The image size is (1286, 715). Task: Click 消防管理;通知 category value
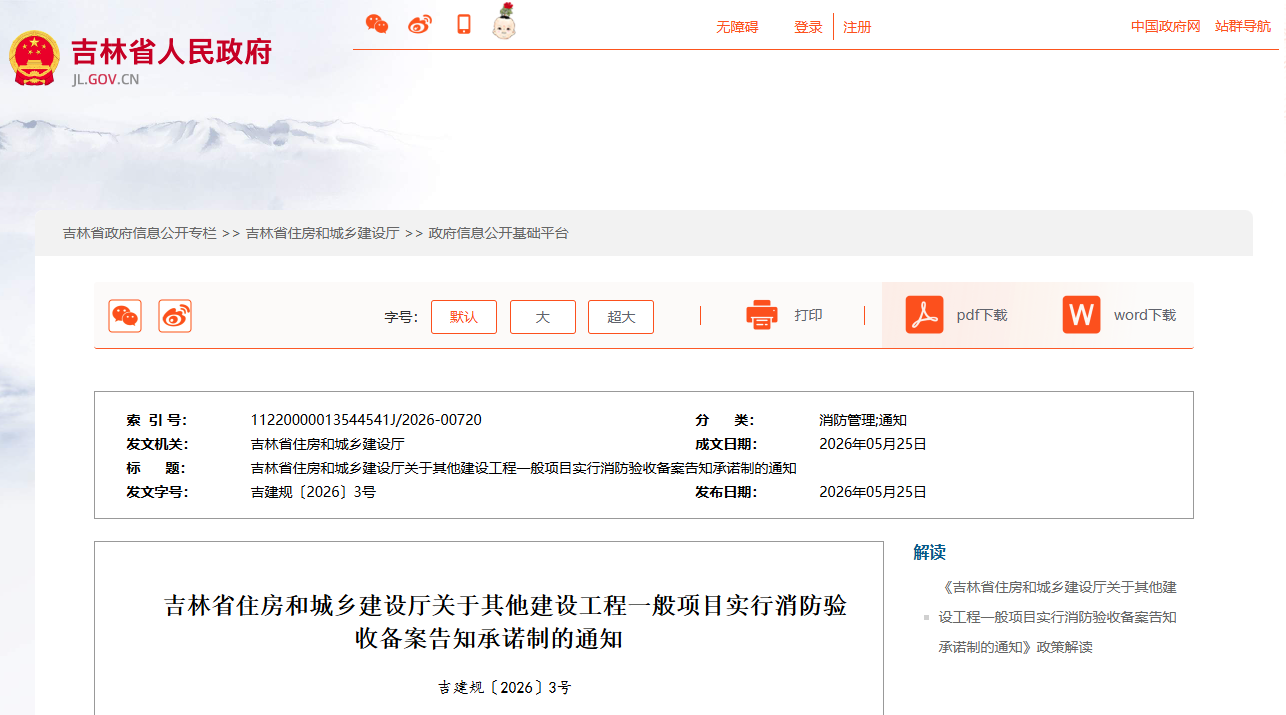pos(863,420)
